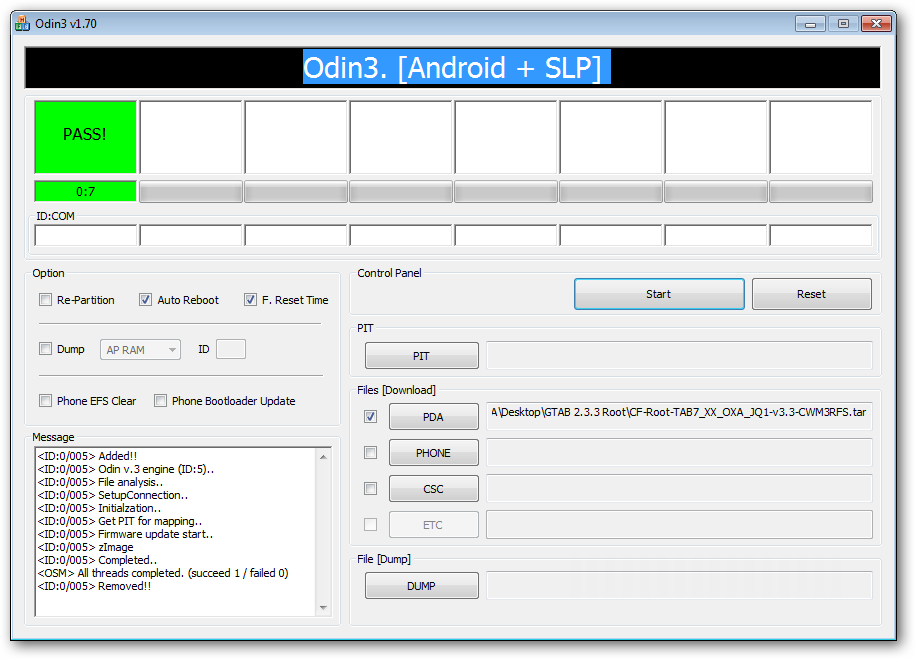The image size is (915, 659).
Task: Click the PDA file button
Action: pos(433,417)
